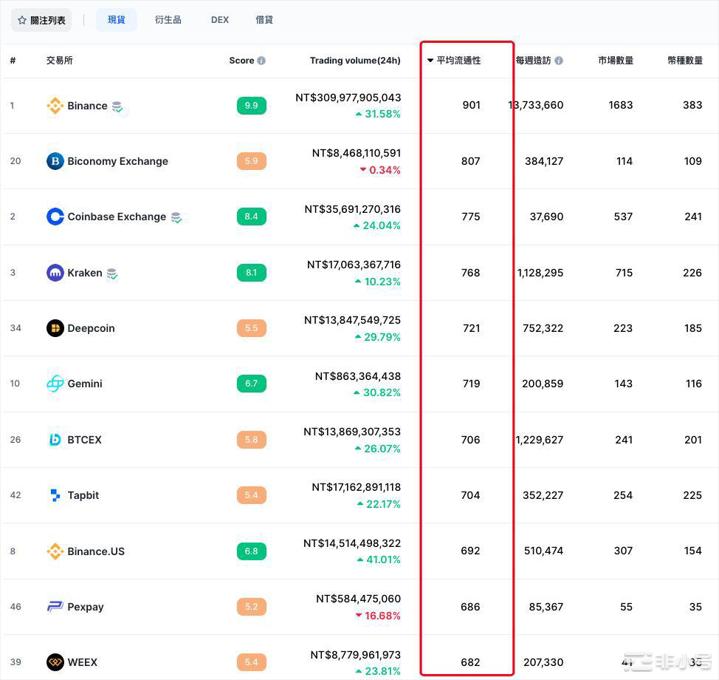Select volume NT$309,977,905,043 for Binance
The height and width of the screenshot is (680, 719).
pos(348,97)
